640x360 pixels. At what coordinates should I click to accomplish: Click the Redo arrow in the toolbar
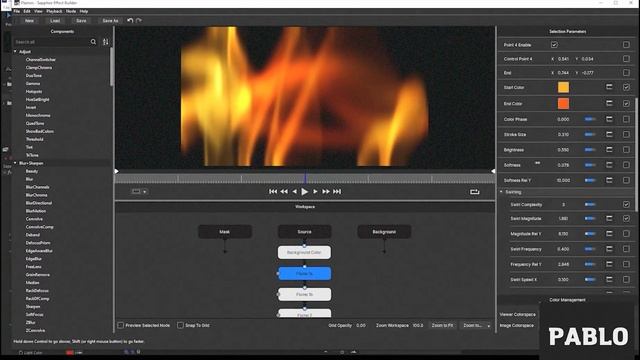click(x=139, y=20)
